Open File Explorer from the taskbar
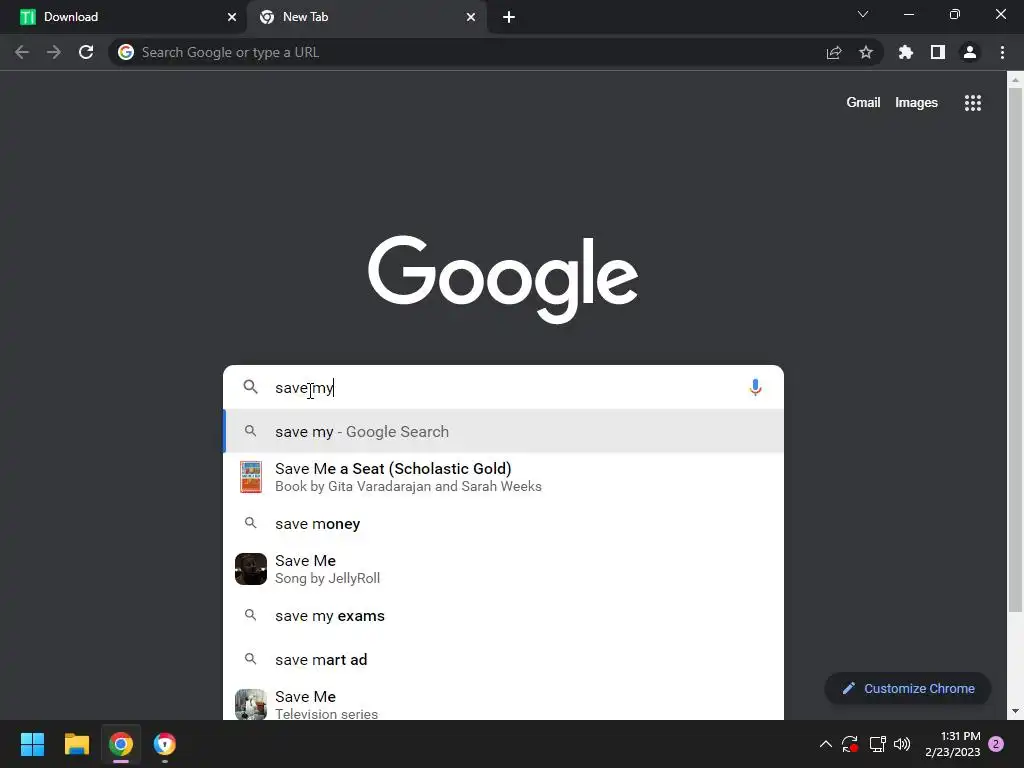 click(x=76, y=744)
